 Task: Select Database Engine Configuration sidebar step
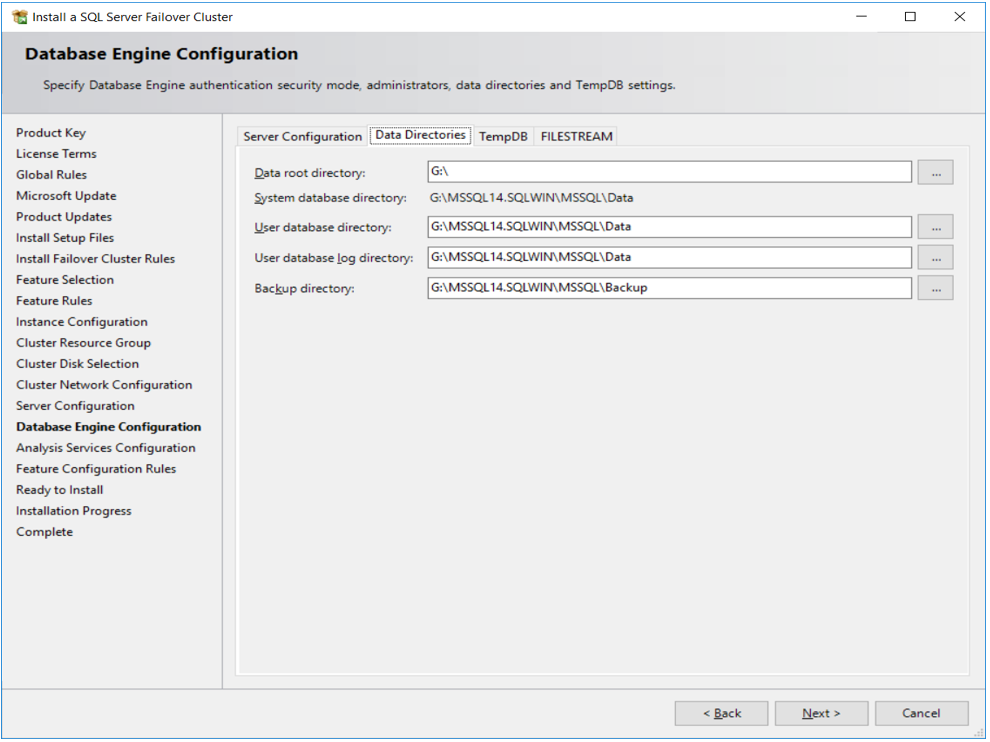click(x=109, y=427)
